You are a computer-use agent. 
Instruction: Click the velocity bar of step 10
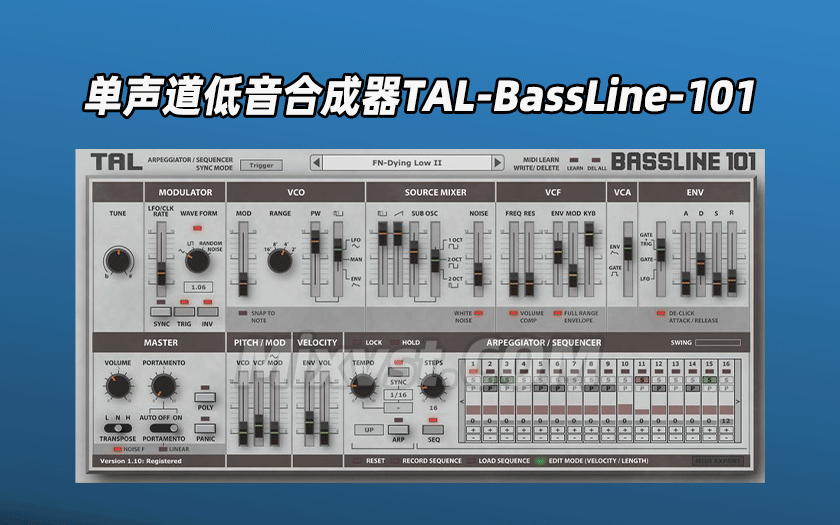pyautogui.click(x=625, y=409)
